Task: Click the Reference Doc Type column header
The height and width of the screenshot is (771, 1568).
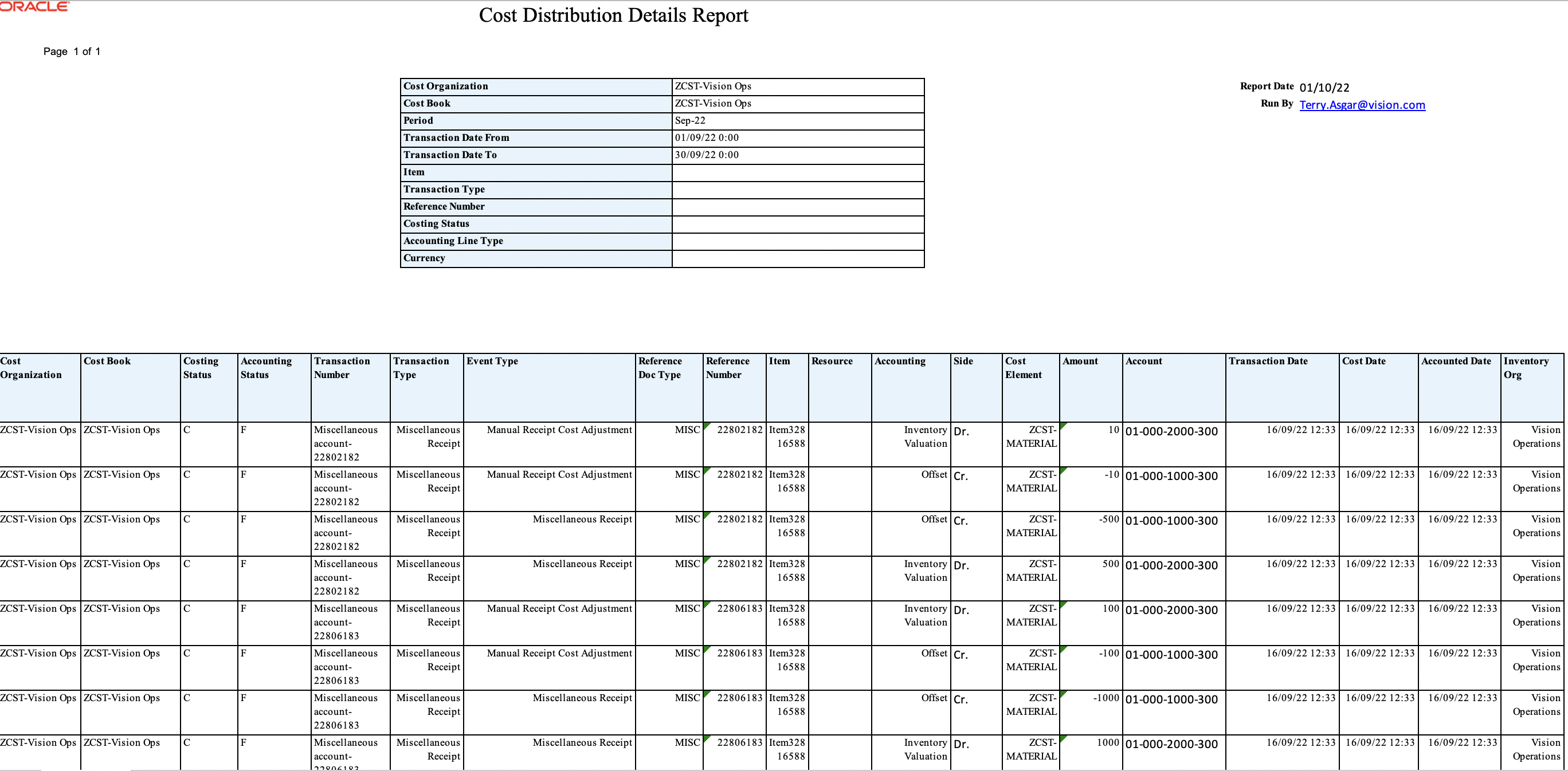Action: click(x=669, y=388)
